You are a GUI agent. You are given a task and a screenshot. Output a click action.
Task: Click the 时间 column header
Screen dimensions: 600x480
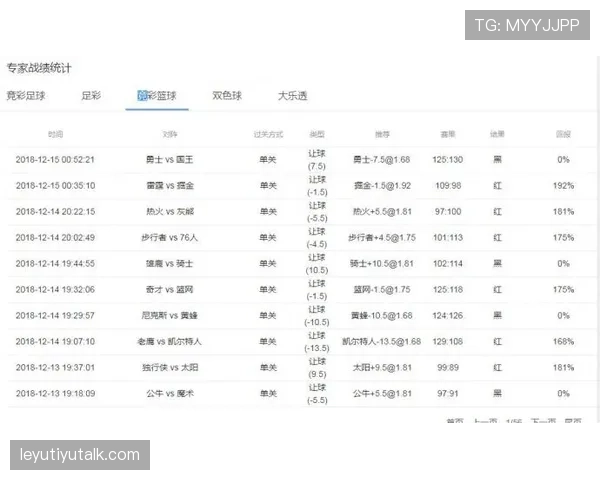pyautogui.click(x=55, y=134)
